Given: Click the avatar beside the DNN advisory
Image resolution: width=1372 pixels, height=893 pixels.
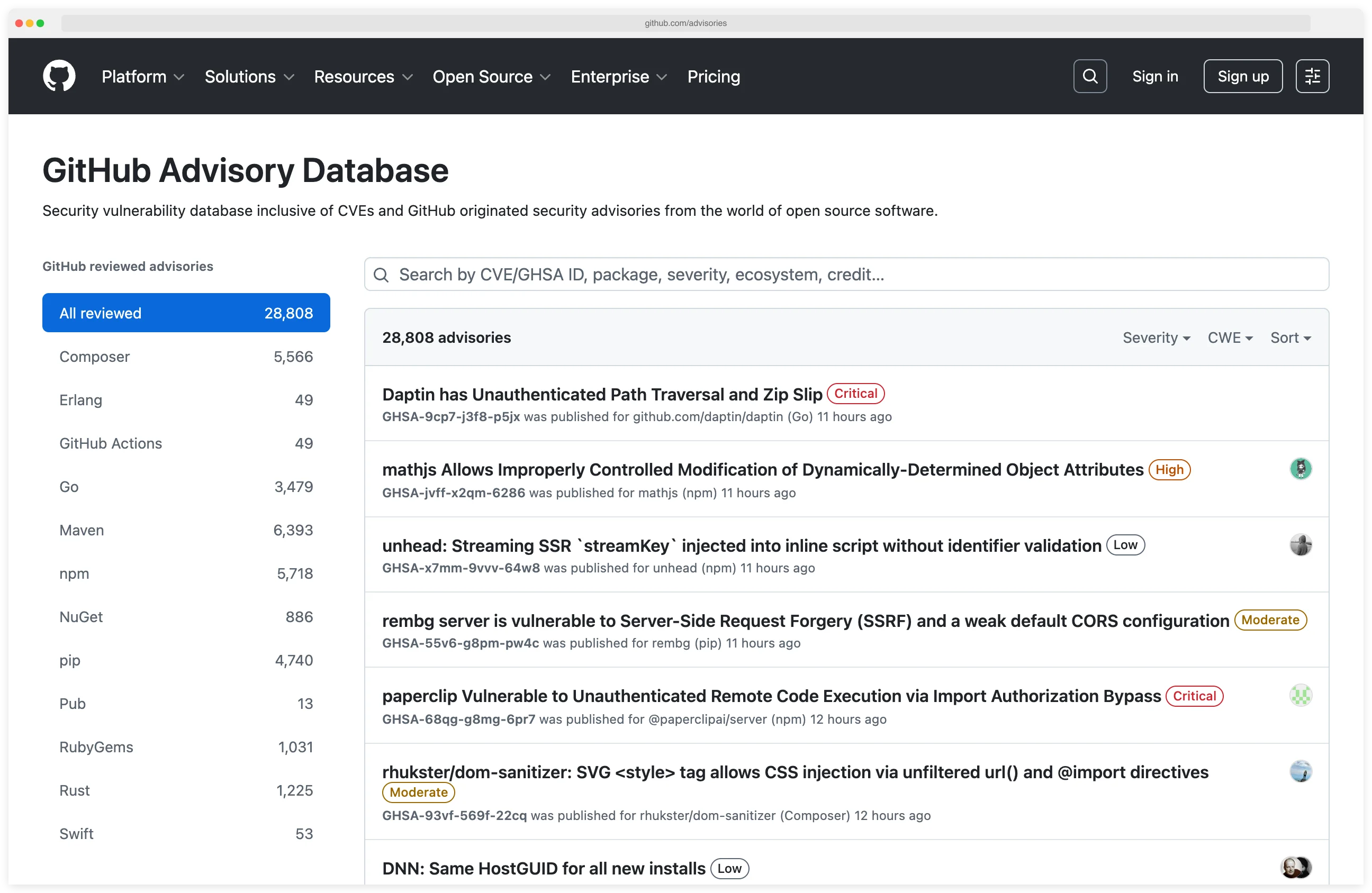Looking at the screenshot, I should 1296,868.
